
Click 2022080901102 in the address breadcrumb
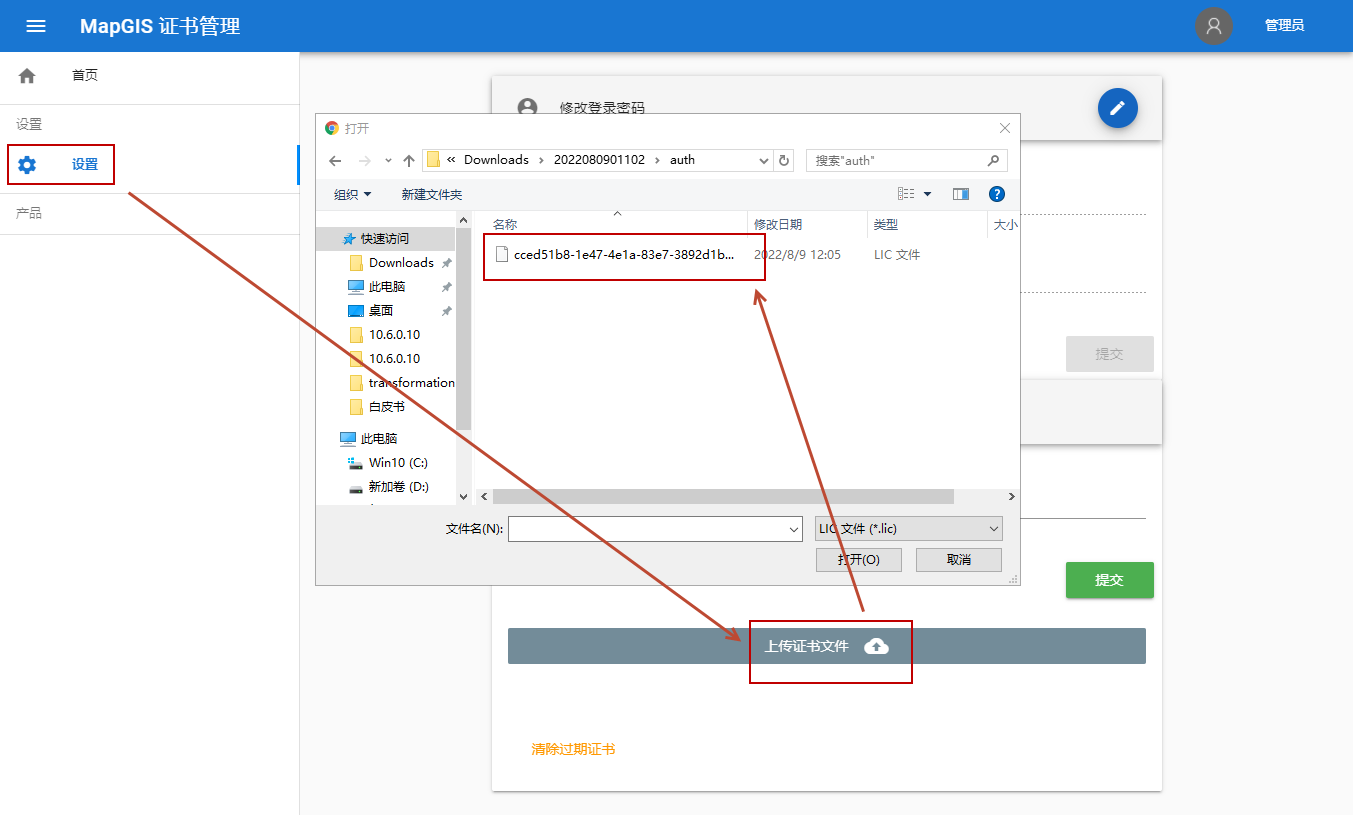coord(600,160)
